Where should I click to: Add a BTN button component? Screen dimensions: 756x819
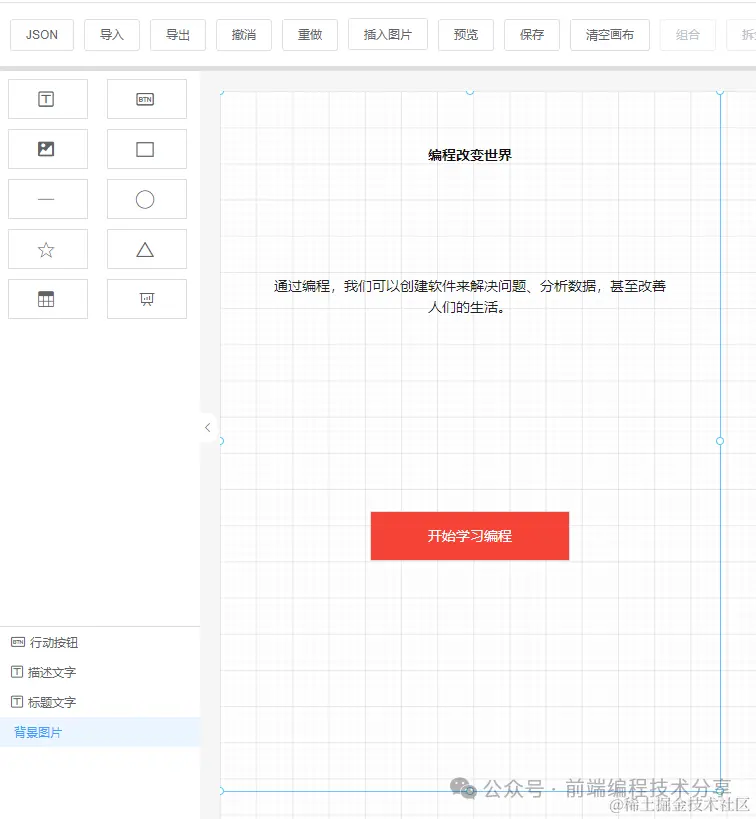click(x=147, y=99)
